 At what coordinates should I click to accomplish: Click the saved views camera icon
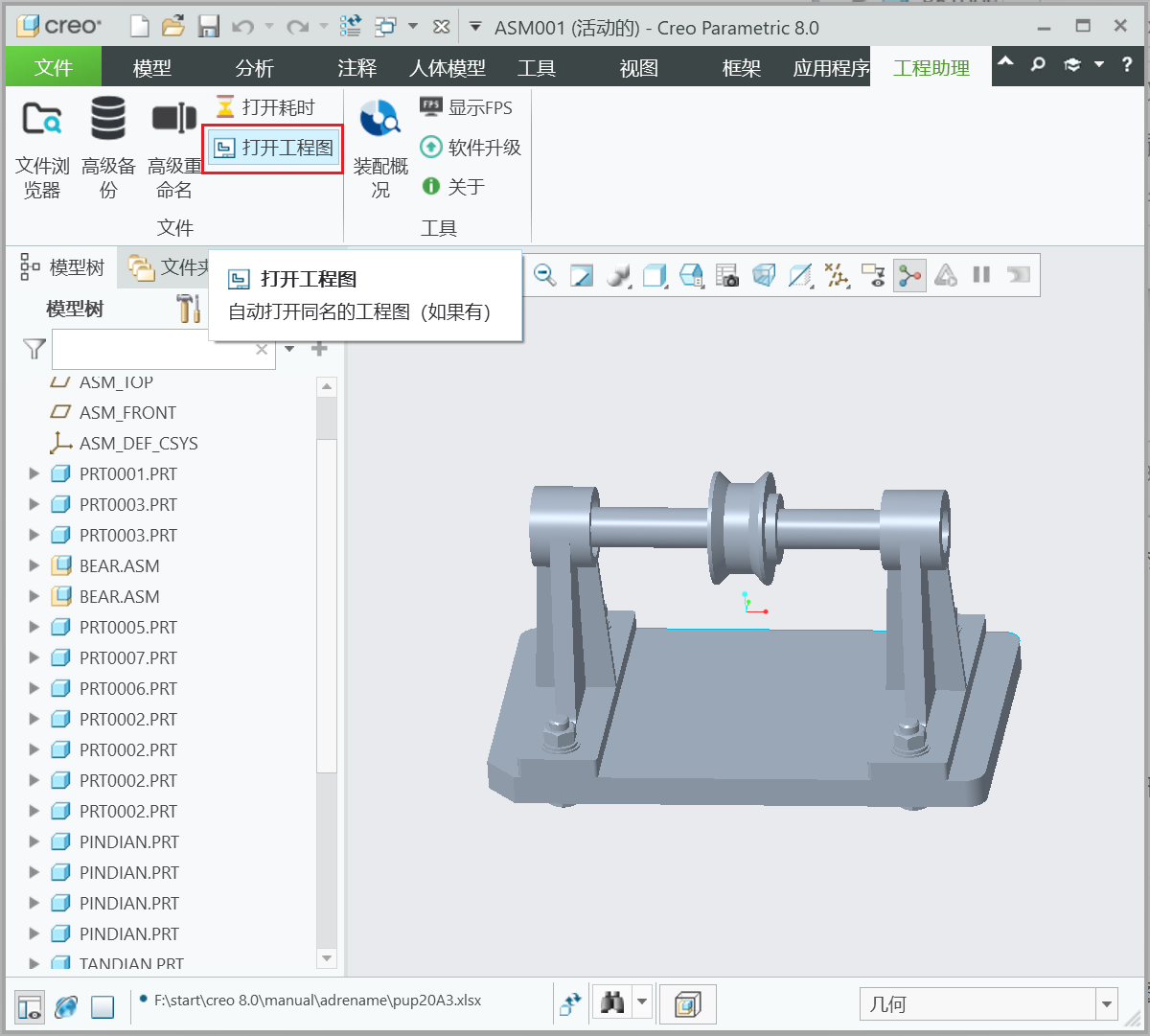727,276
